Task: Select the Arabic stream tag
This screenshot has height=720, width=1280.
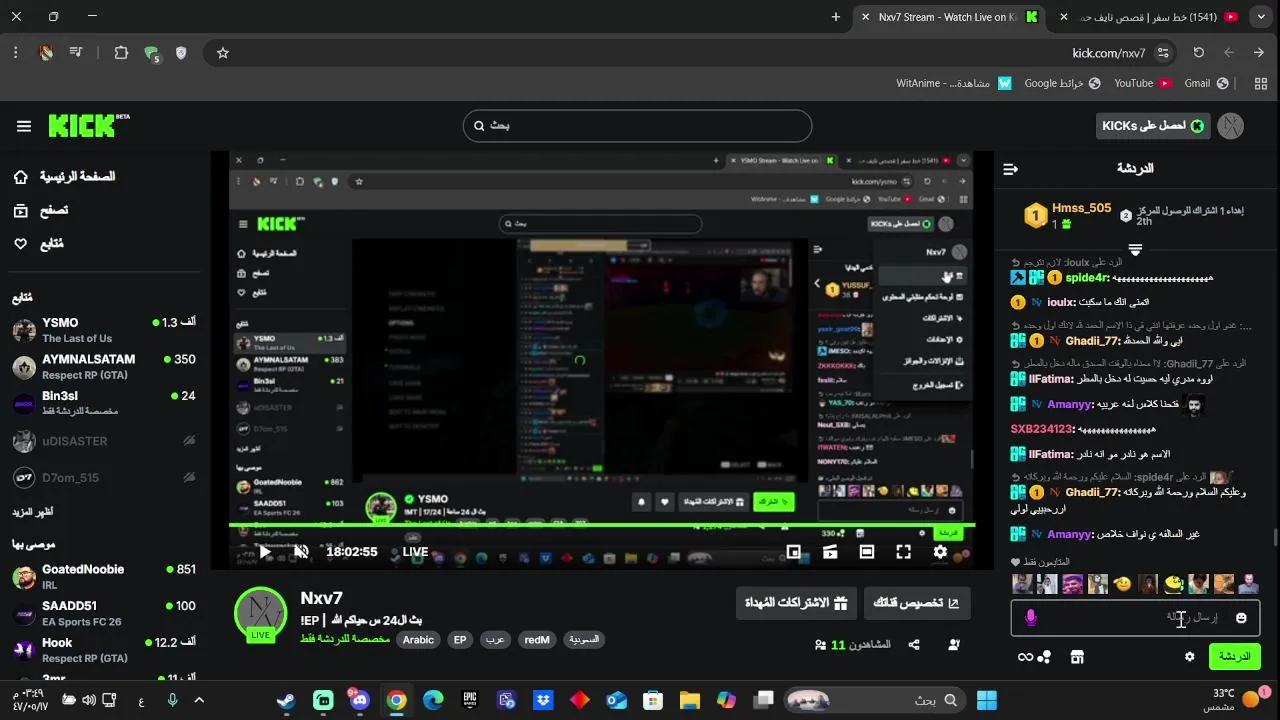Action: [418, 640]
